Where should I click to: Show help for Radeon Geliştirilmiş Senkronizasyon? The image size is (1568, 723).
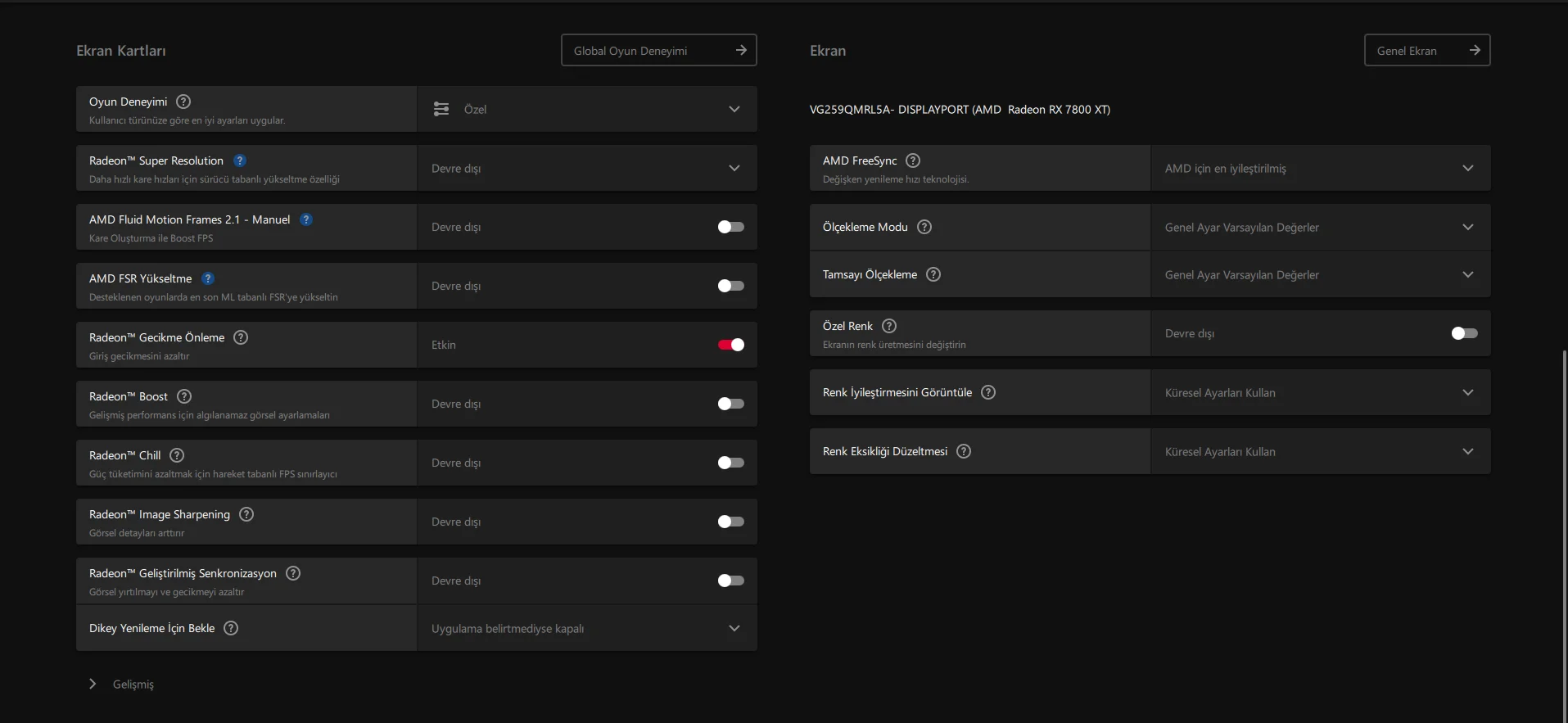click(293, 573)
